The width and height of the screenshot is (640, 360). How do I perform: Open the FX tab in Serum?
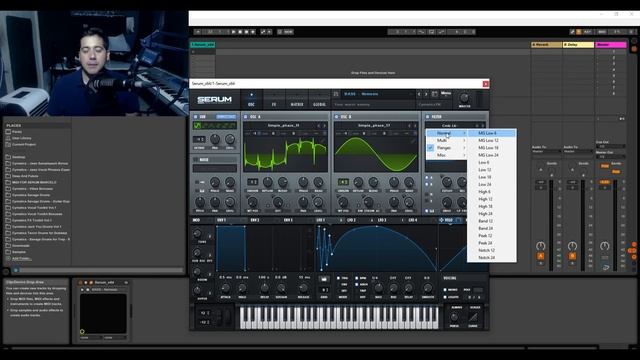[274, 100]
